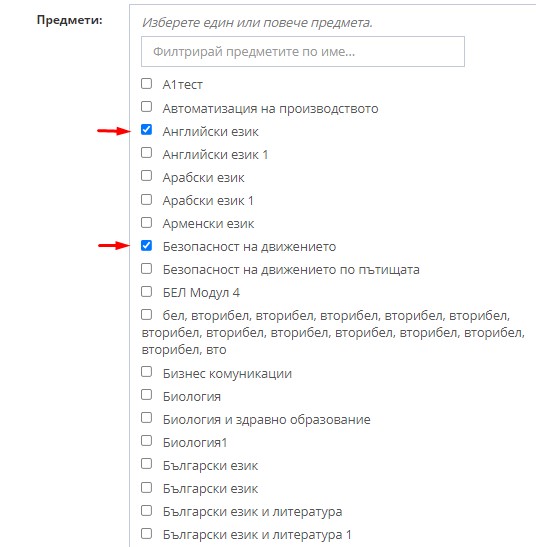Tick the second Български език checkbox

pyautogui.click(x=147, y=488)
